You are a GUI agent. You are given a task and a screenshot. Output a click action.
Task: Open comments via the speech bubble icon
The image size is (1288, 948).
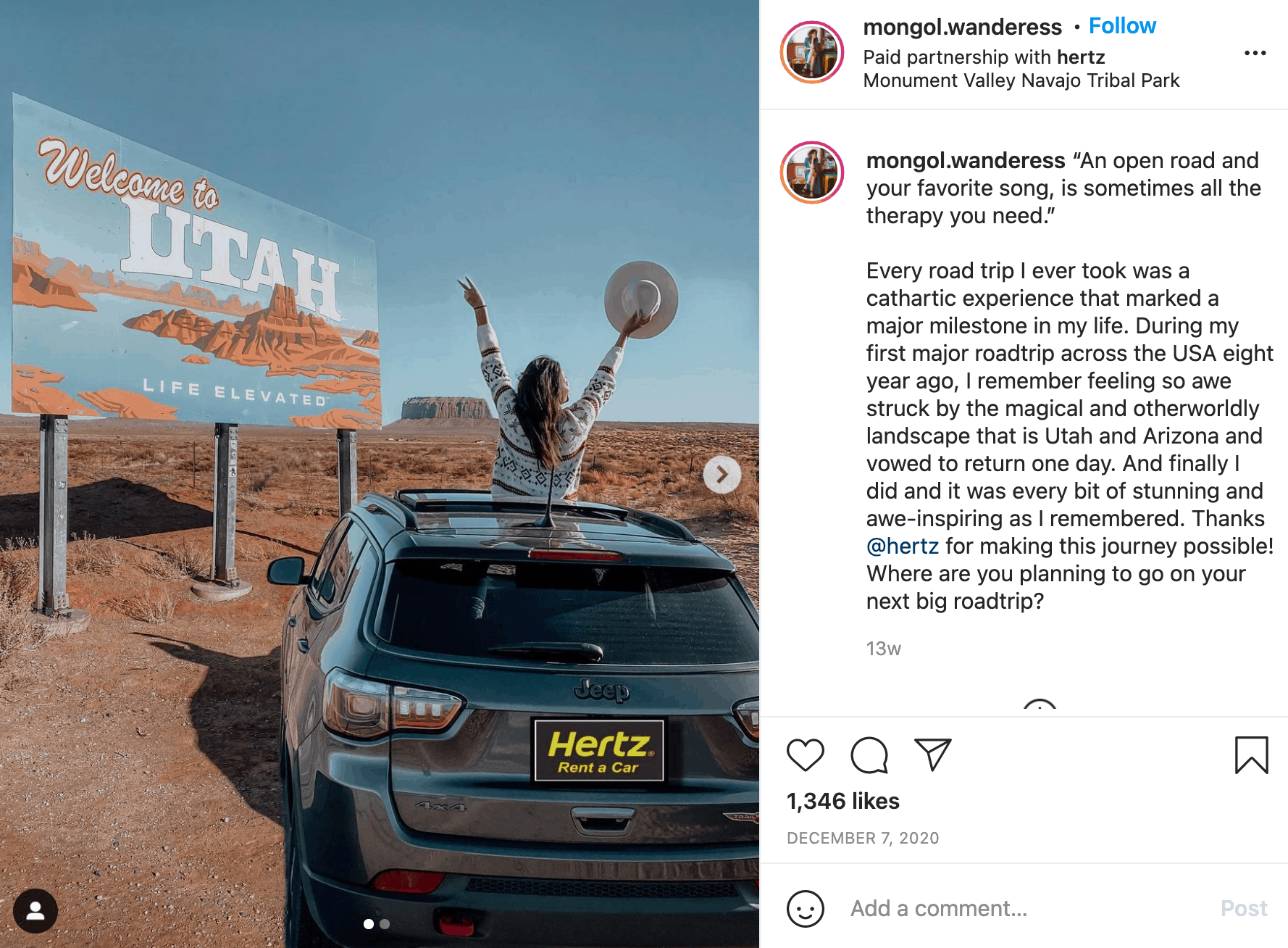pos(869,755)
